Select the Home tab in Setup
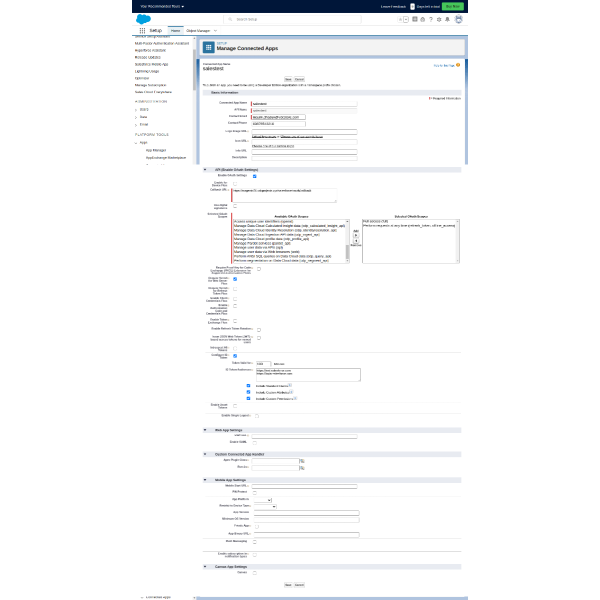Viewport: 600px width, 600px height. [x=175, y=31]
